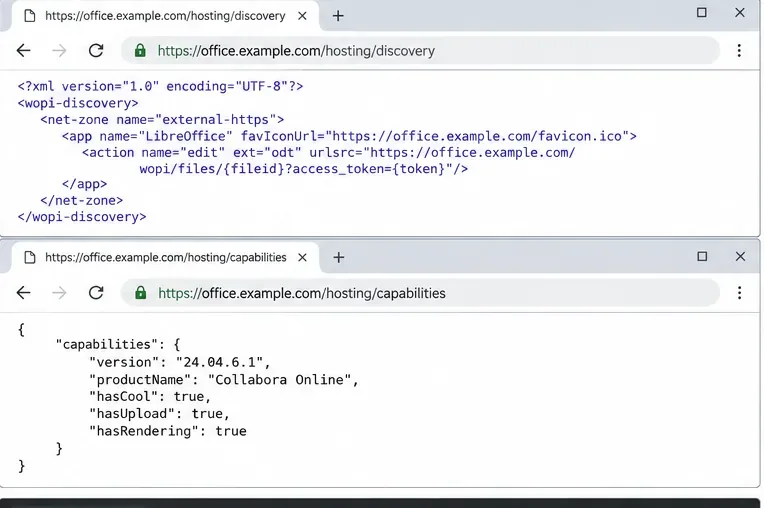Click the wopi/files/{fileid}?access_token line
This screenshot has height=508, width=764.
(x=304, y=169)
